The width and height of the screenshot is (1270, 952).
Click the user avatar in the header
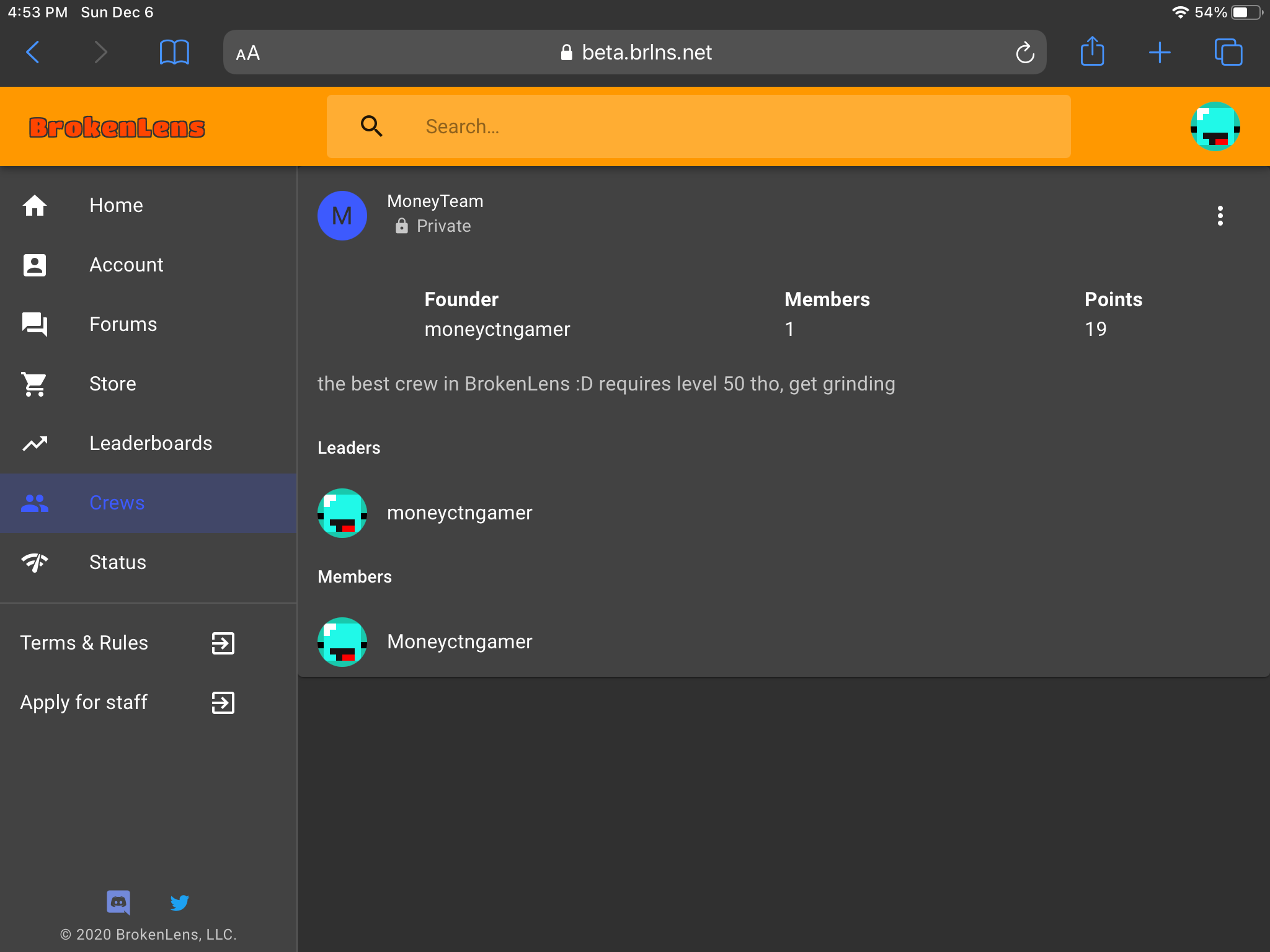[1215, 126]
